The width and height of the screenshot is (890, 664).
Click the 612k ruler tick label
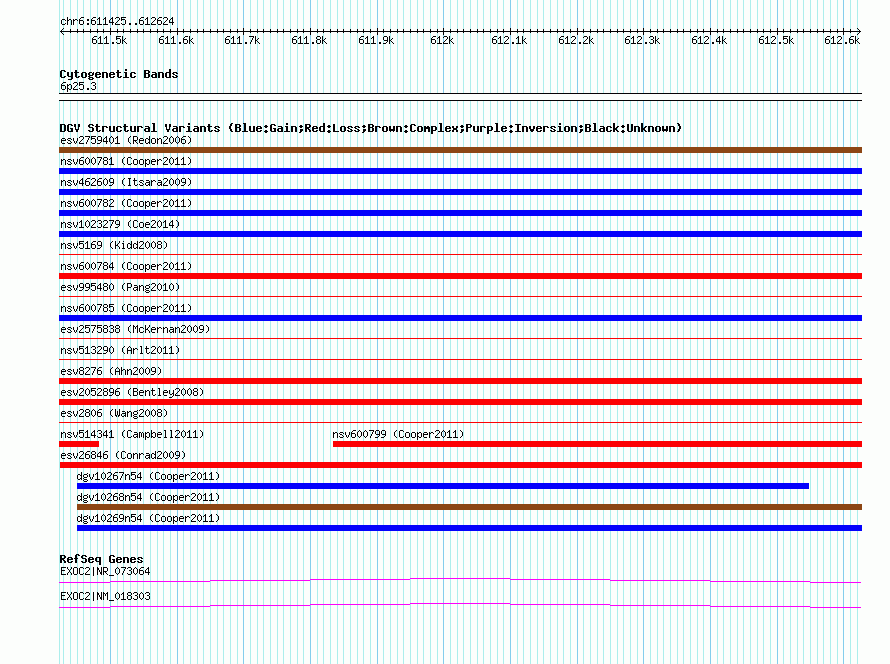(x=442, y=40)
